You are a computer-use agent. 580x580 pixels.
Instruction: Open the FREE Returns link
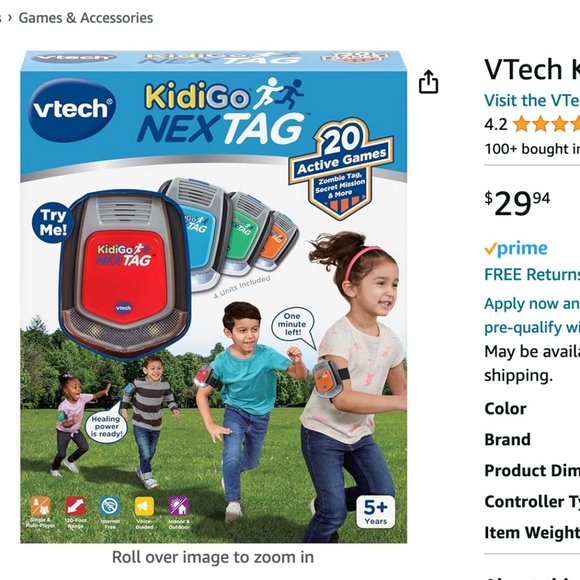click(532, 274)
